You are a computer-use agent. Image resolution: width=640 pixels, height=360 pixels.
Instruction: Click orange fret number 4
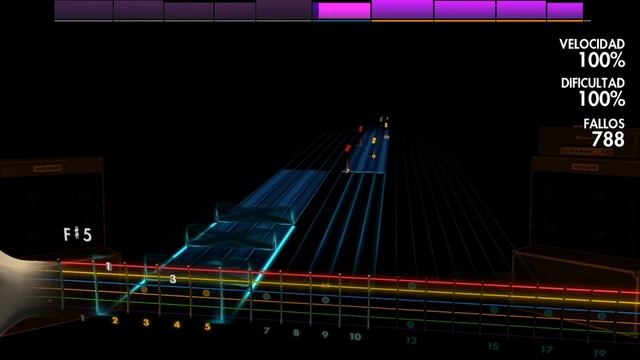click(176, 324)
